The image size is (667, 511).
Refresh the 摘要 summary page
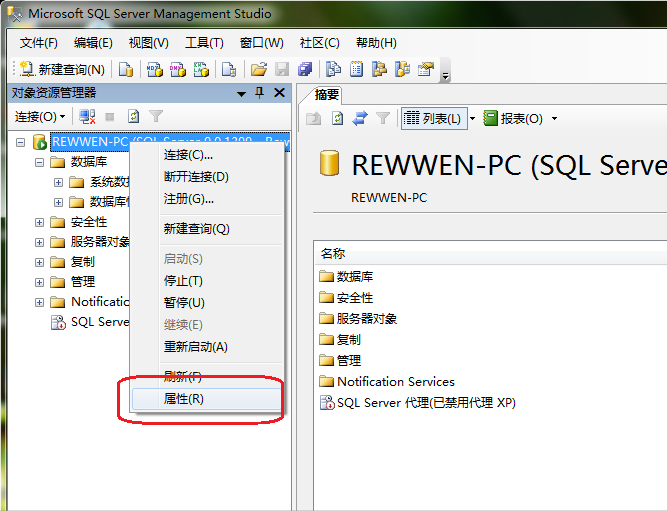(337, 118)
